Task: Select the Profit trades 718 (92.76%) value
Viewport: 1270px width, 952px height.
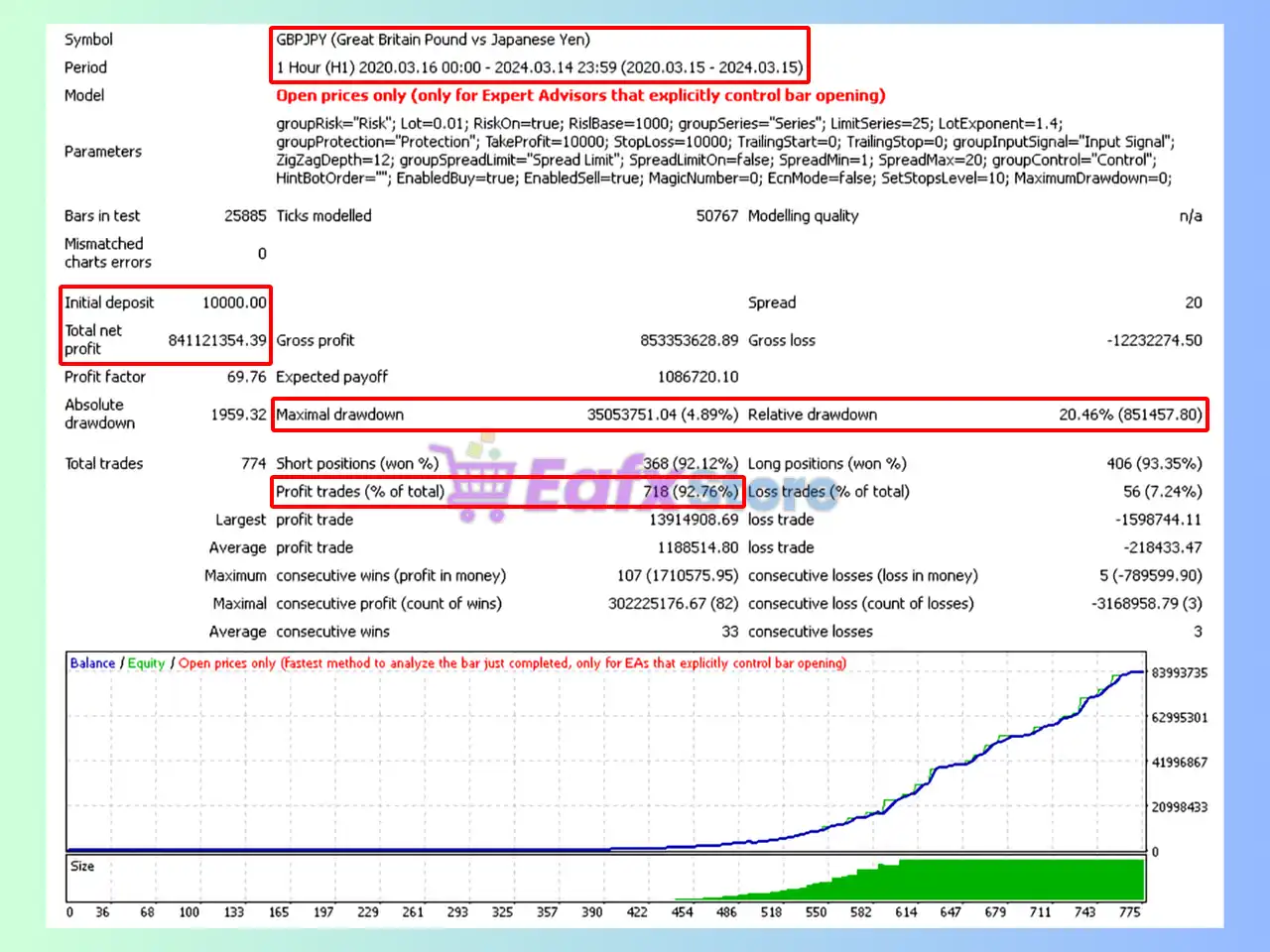Action: (x=690, y=491)
